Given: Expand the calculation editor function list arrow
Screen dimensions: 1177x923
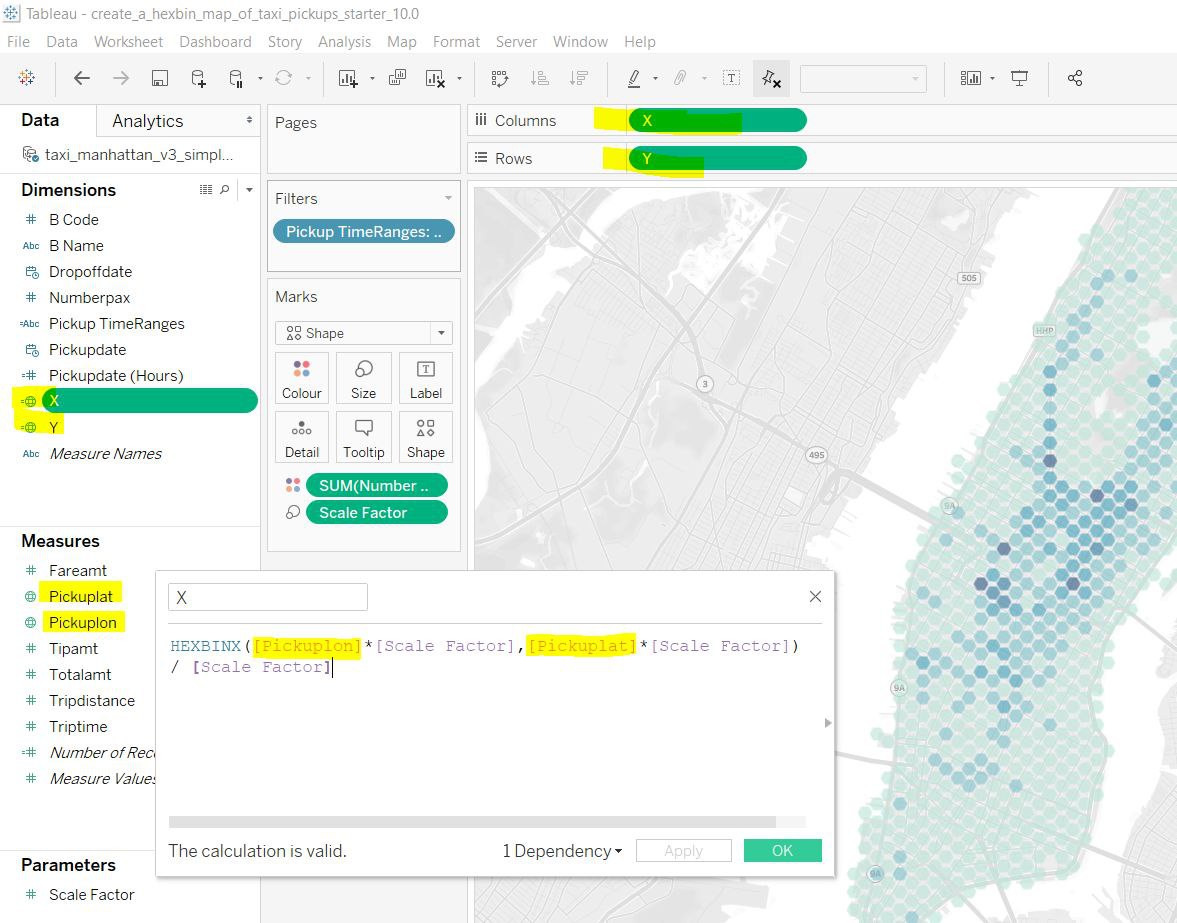Looking at the screenshot, I should pyautogui.click(x=828, y=723).
